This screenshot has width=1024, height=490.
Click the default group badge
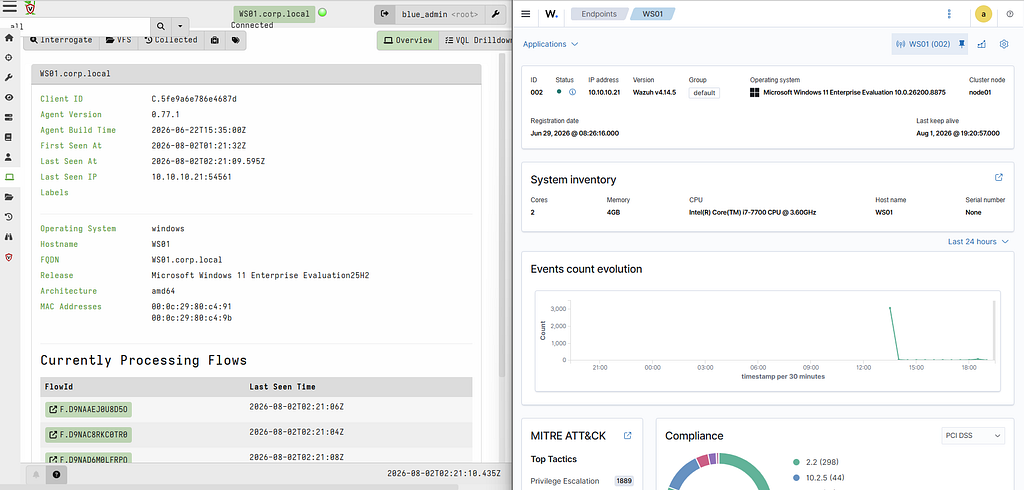click(x=704, y=93)
